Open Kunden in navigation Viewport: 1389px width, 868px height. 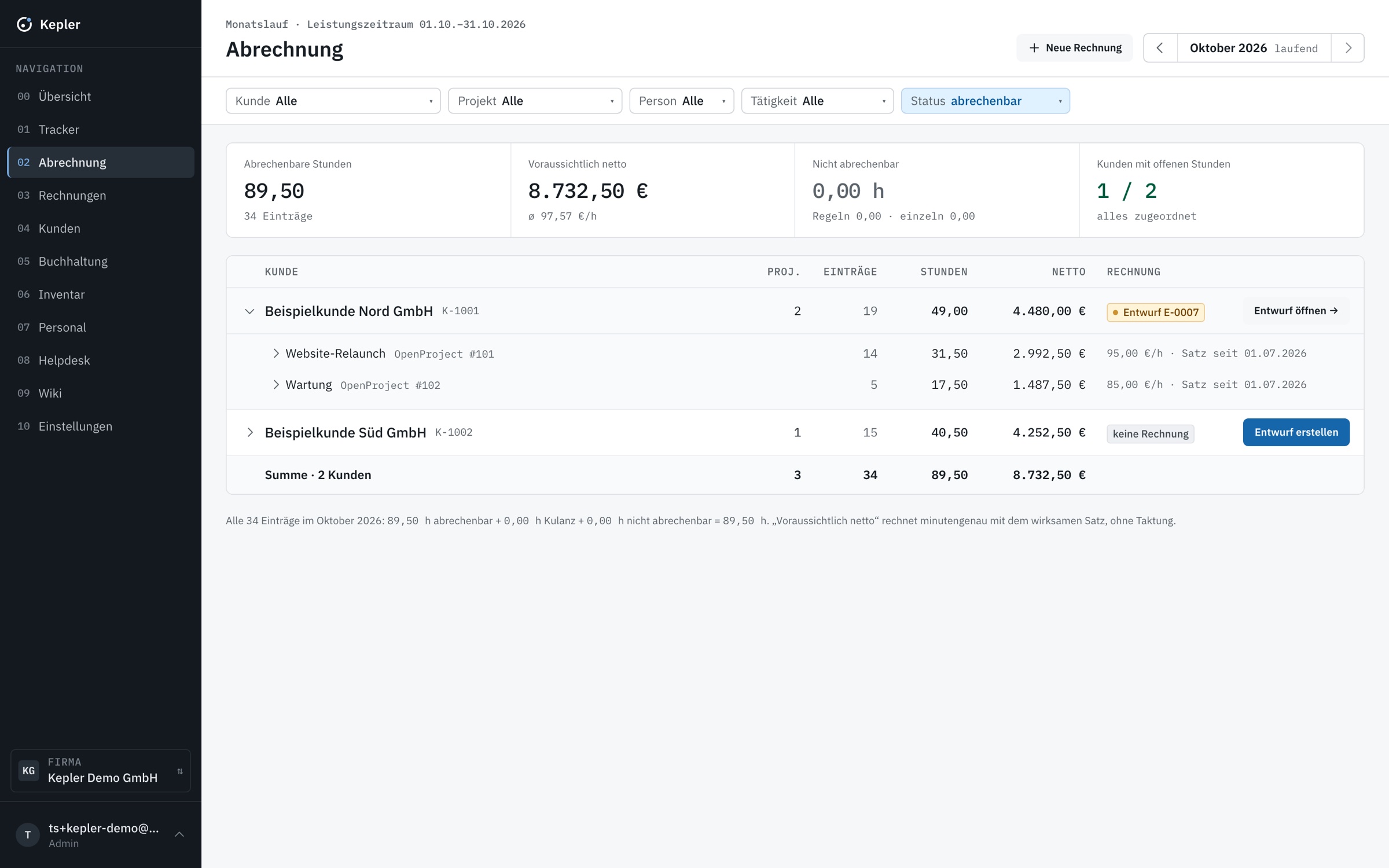pos(101,229)
